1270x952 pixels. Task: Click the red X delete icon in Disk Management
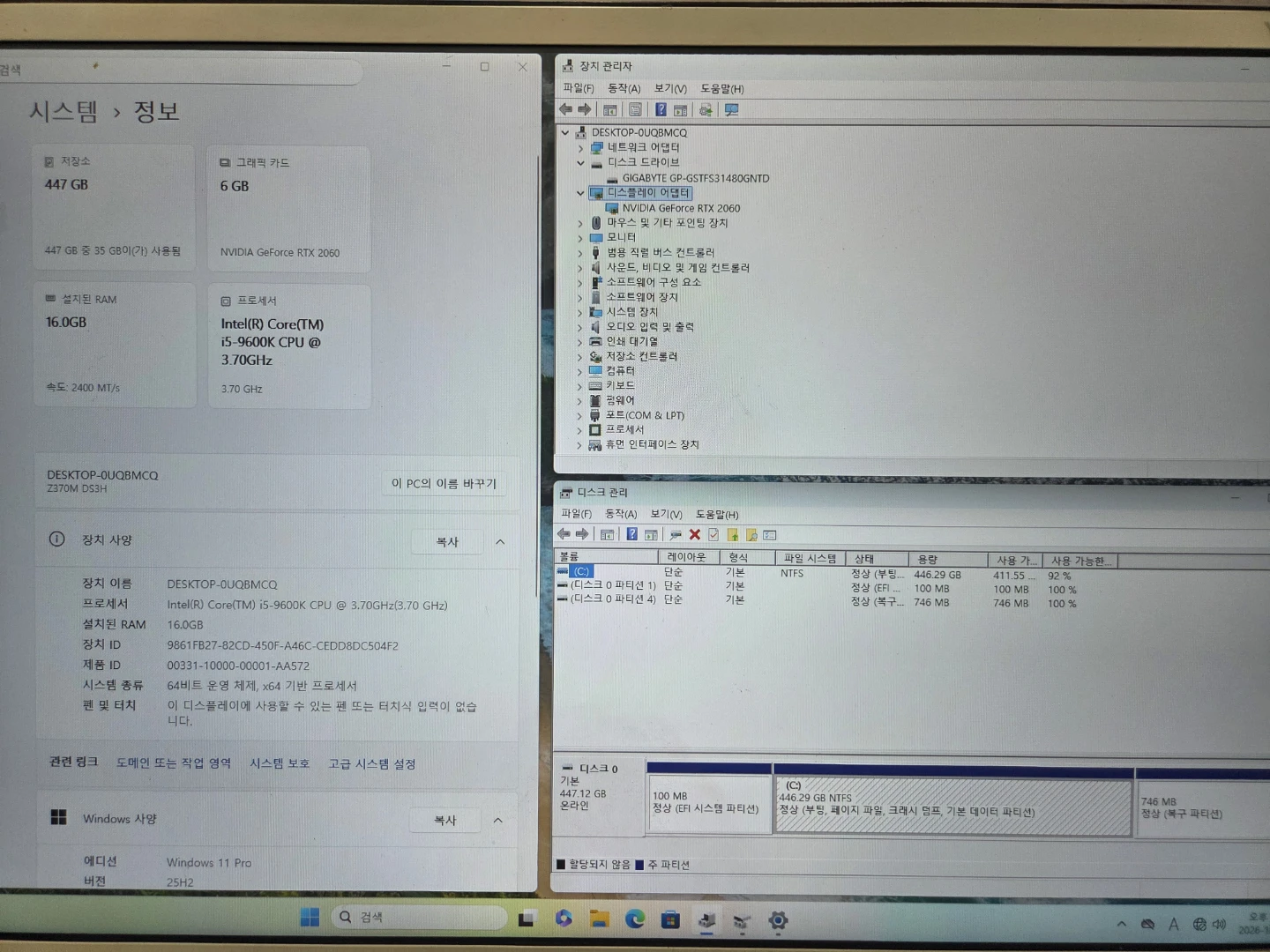coord(695,534)
